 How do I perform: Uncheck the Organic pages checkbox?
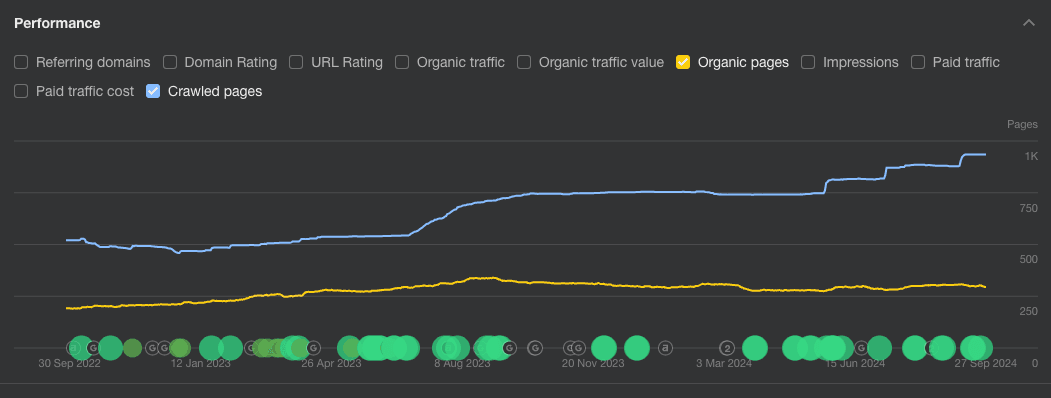coord(683,62)
